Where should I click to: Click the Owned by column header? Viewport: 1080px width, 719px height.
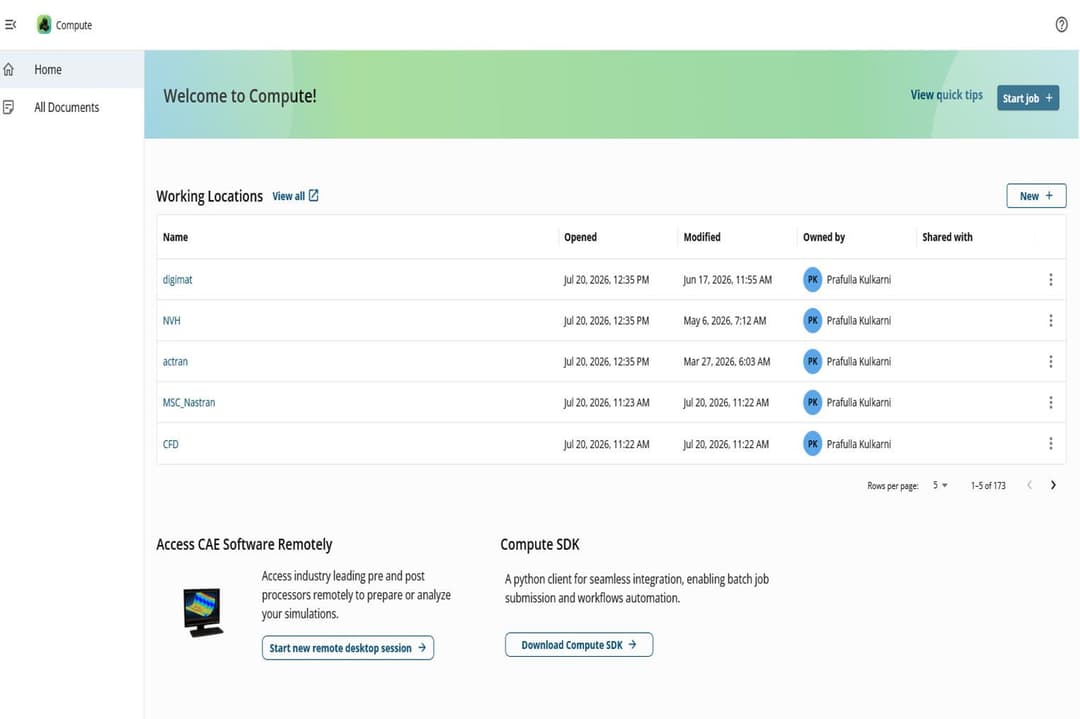pos(824,237)
